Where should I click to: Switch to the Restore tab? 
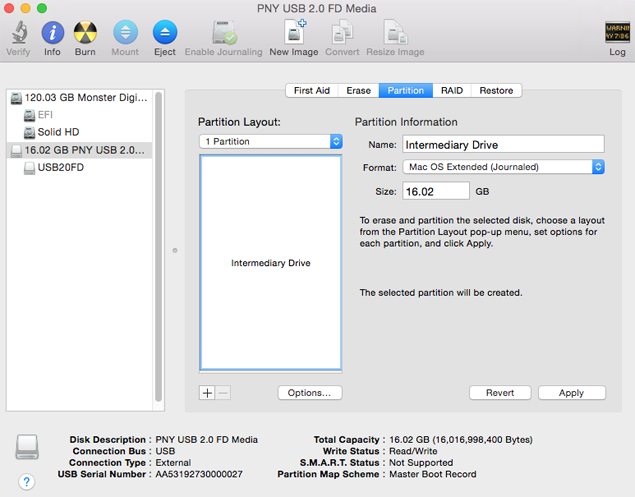(496, 90)
